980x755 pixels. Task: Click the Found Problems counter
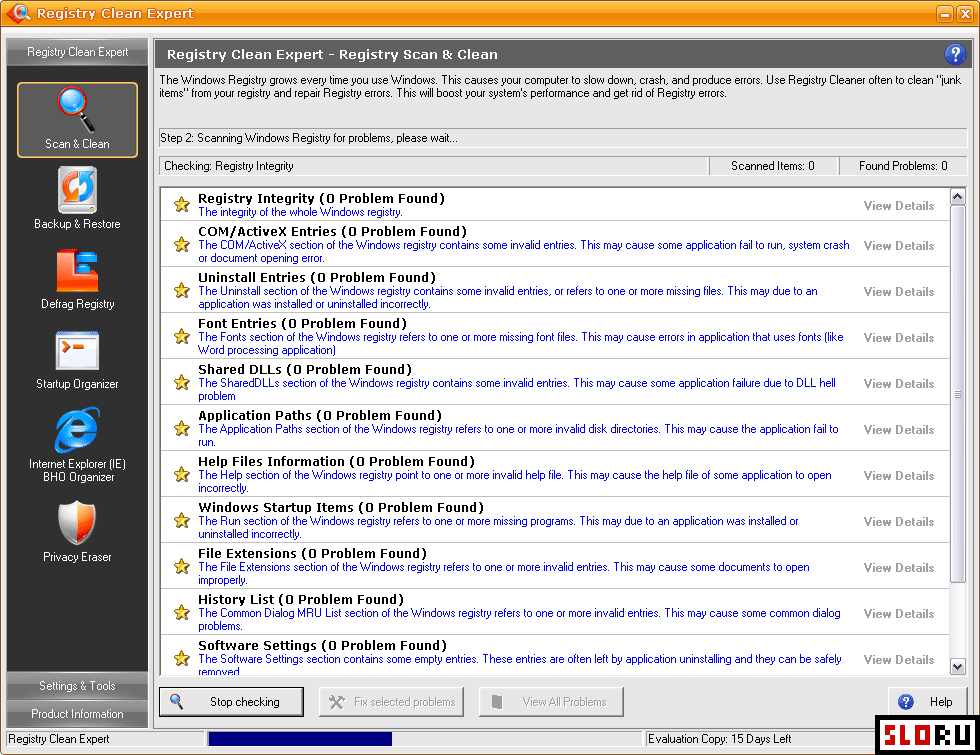902,166
